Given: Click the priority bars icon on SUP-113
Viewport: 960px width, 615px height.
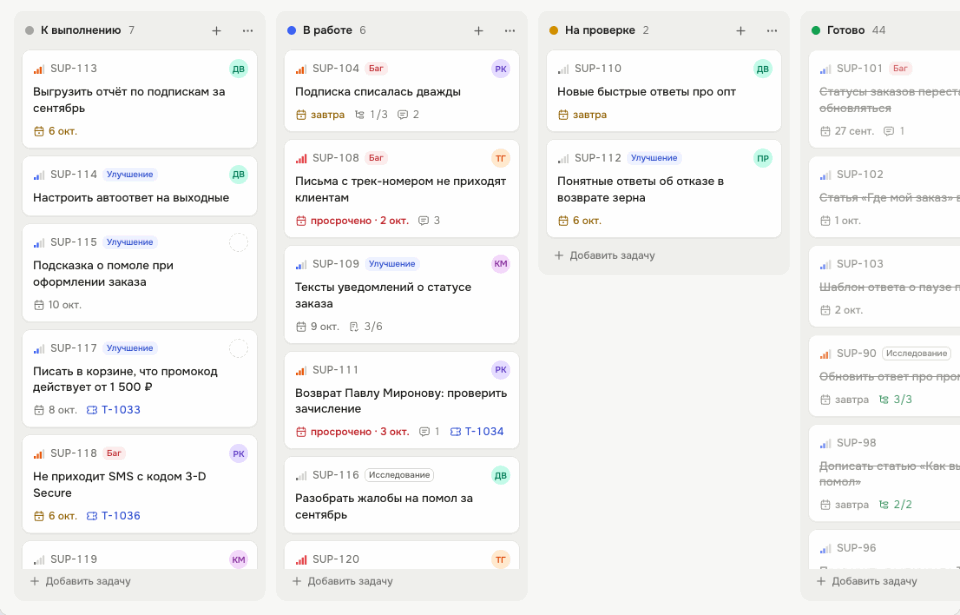Looking at the screenshot, I should click(x=39, y=69).
